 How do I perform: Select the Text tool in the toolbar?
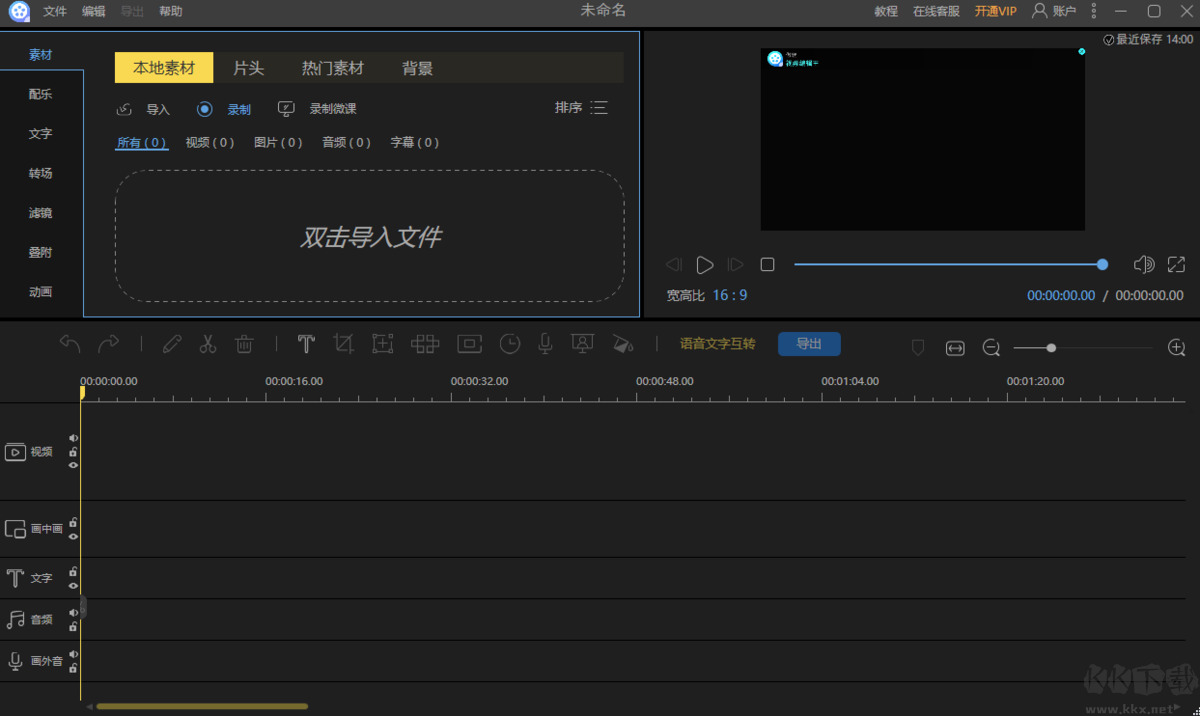tap(306, 344)
